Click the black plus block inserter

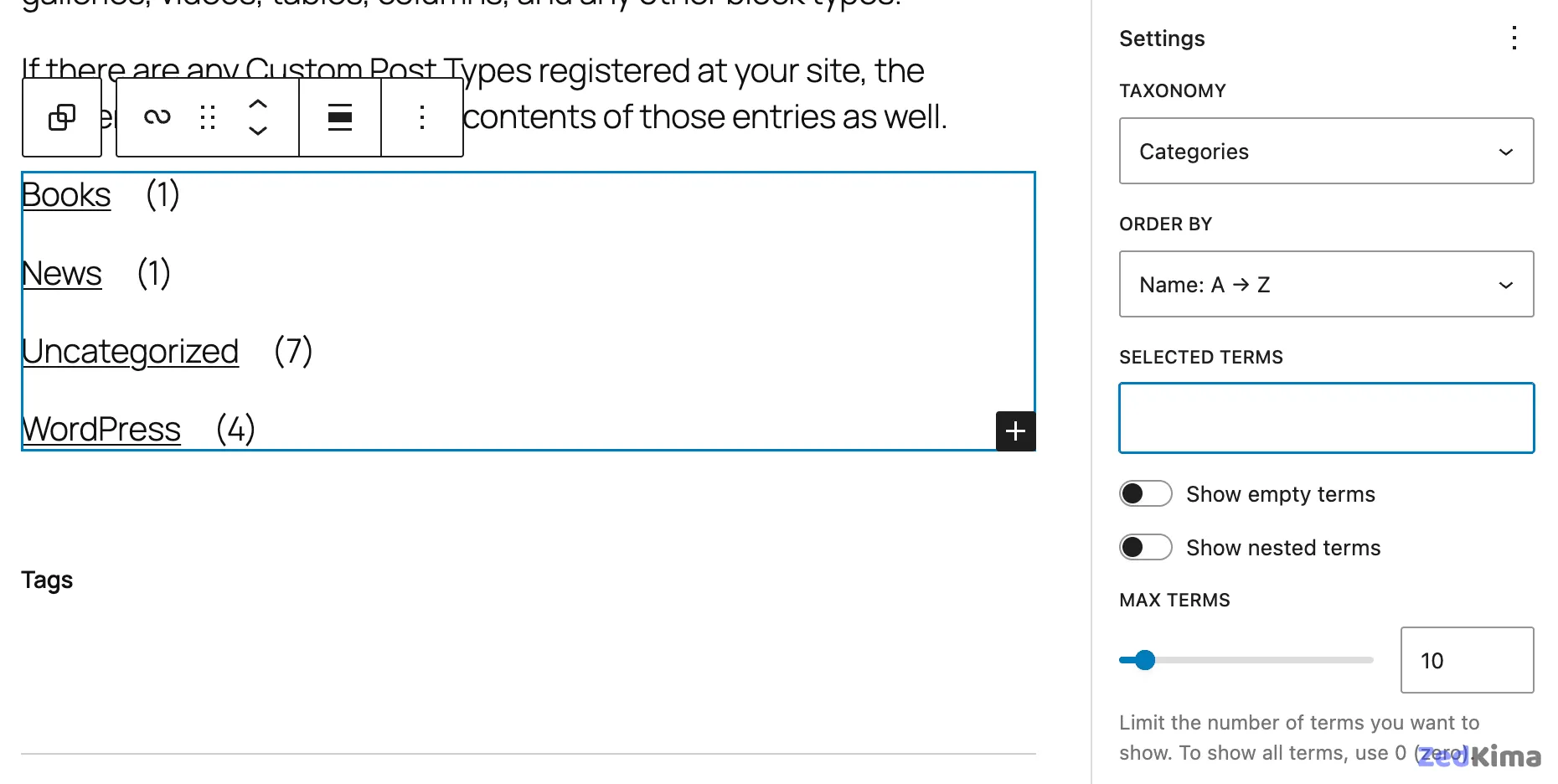click(x=1015, y=431)
